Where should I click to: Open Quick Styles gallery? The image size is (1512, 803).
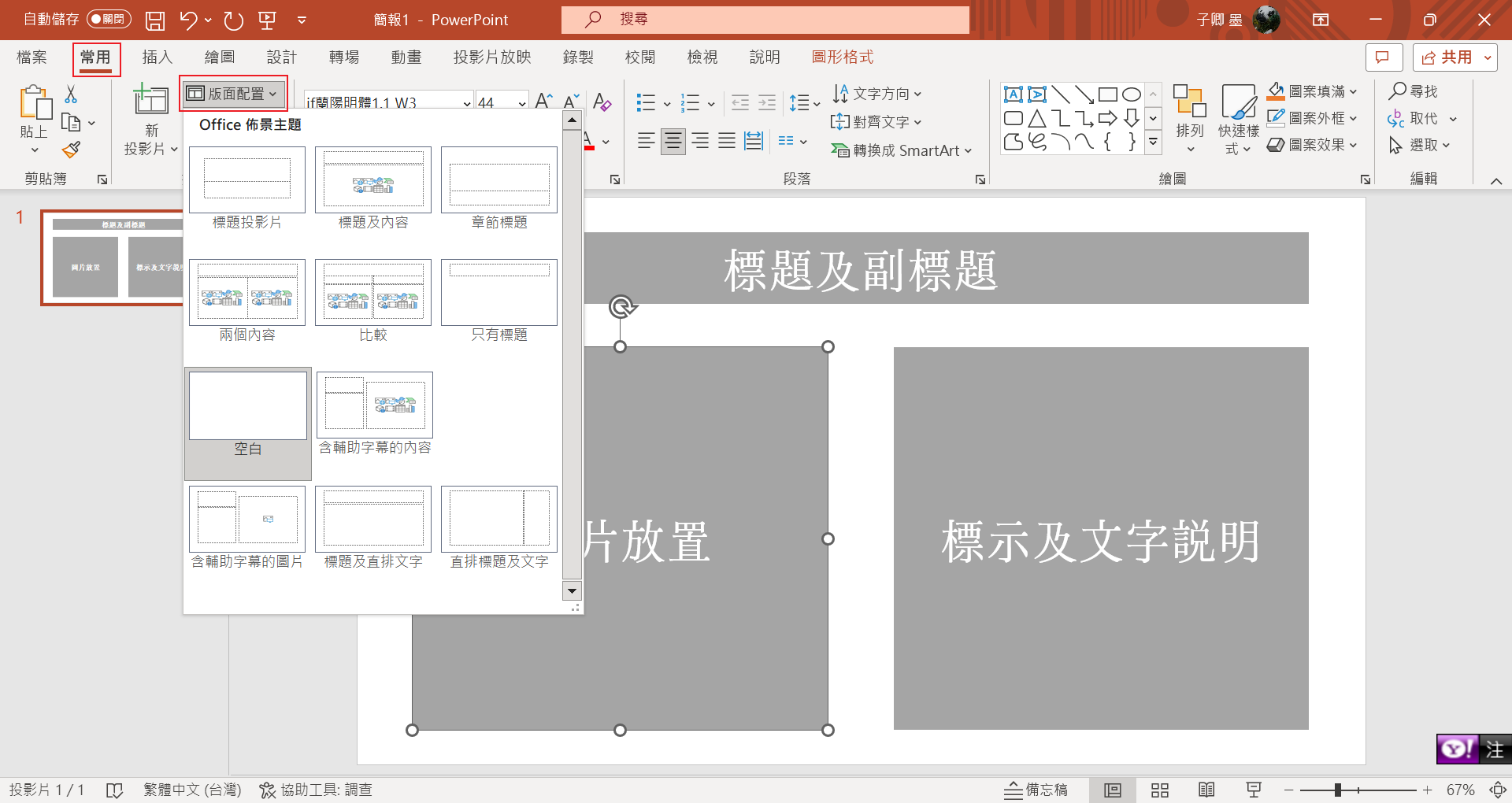pyautogui.click(x=1239, y=119)
